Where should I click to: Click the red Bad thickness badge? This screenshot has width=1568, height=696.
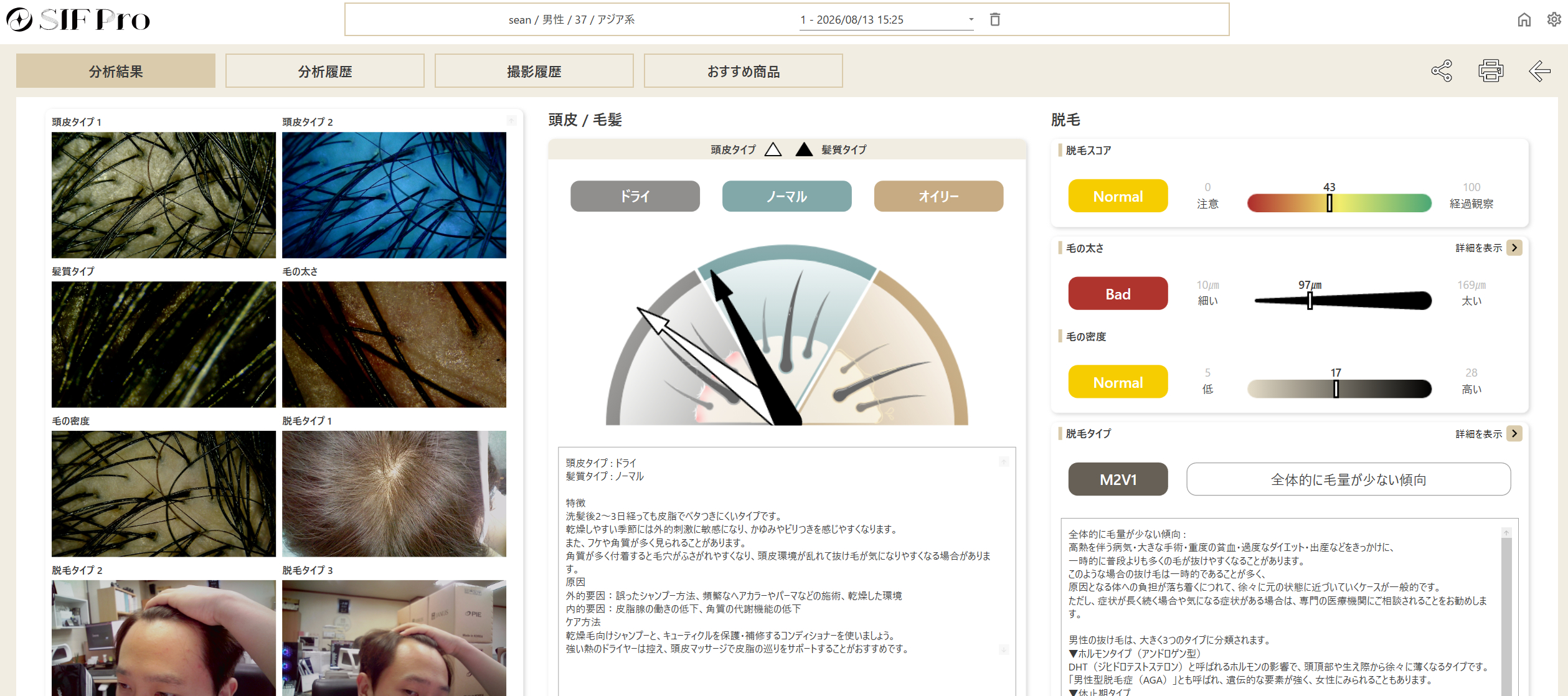coord(1118,294)
